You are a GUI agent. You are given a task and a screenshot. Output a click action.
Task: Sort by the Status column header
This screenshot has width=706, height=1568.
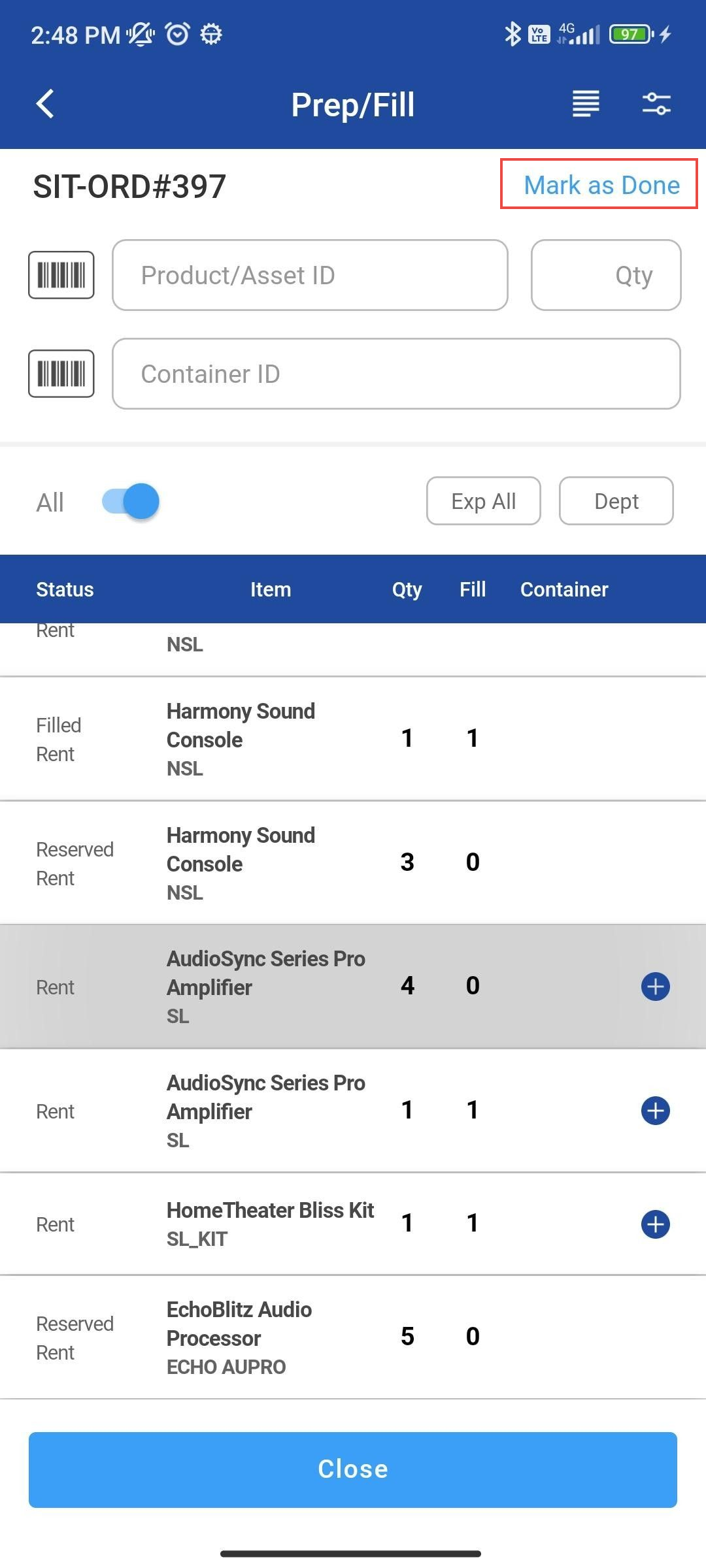[x=65, y=589]
